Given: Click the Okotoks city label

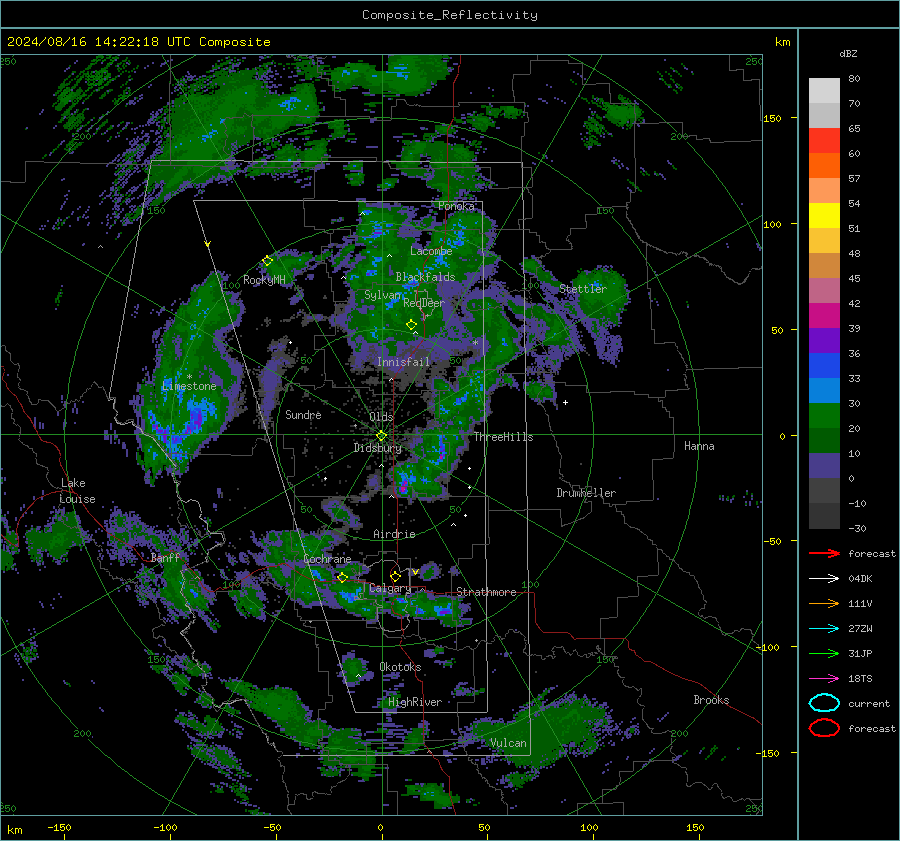Looking at the screenshot, I should click(400, 667).
